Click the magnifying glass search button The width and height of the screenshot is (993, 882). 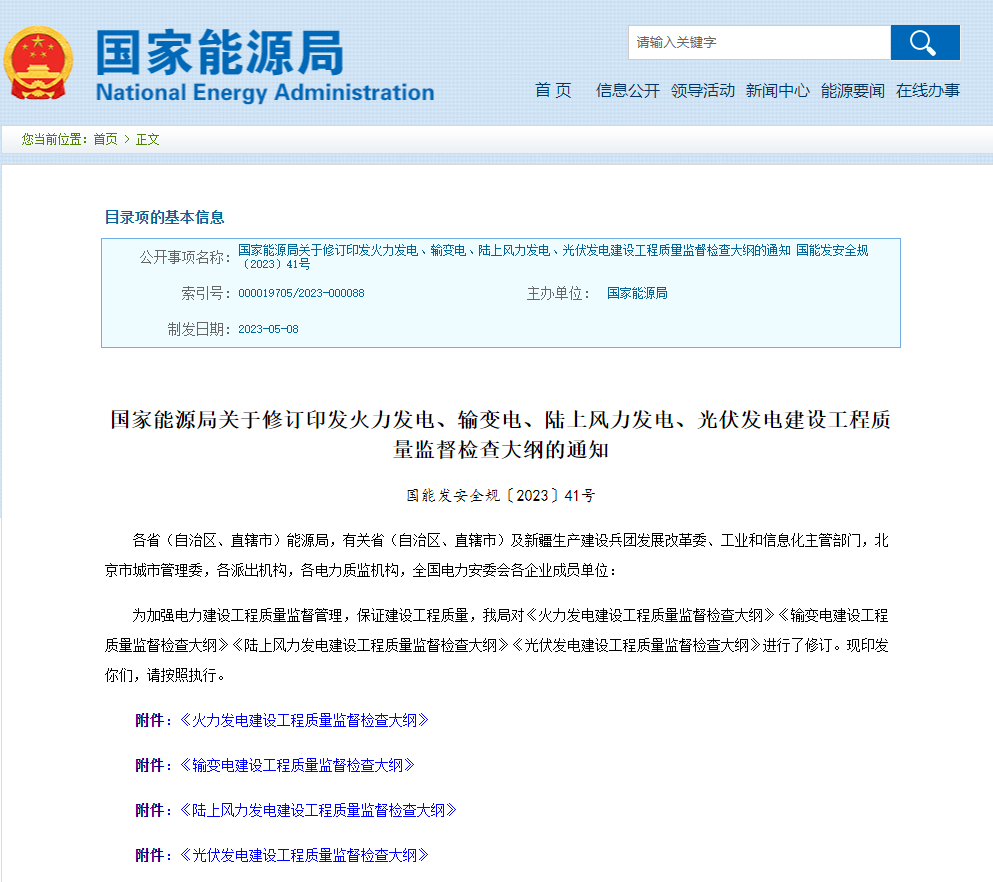tap(924, 43)
